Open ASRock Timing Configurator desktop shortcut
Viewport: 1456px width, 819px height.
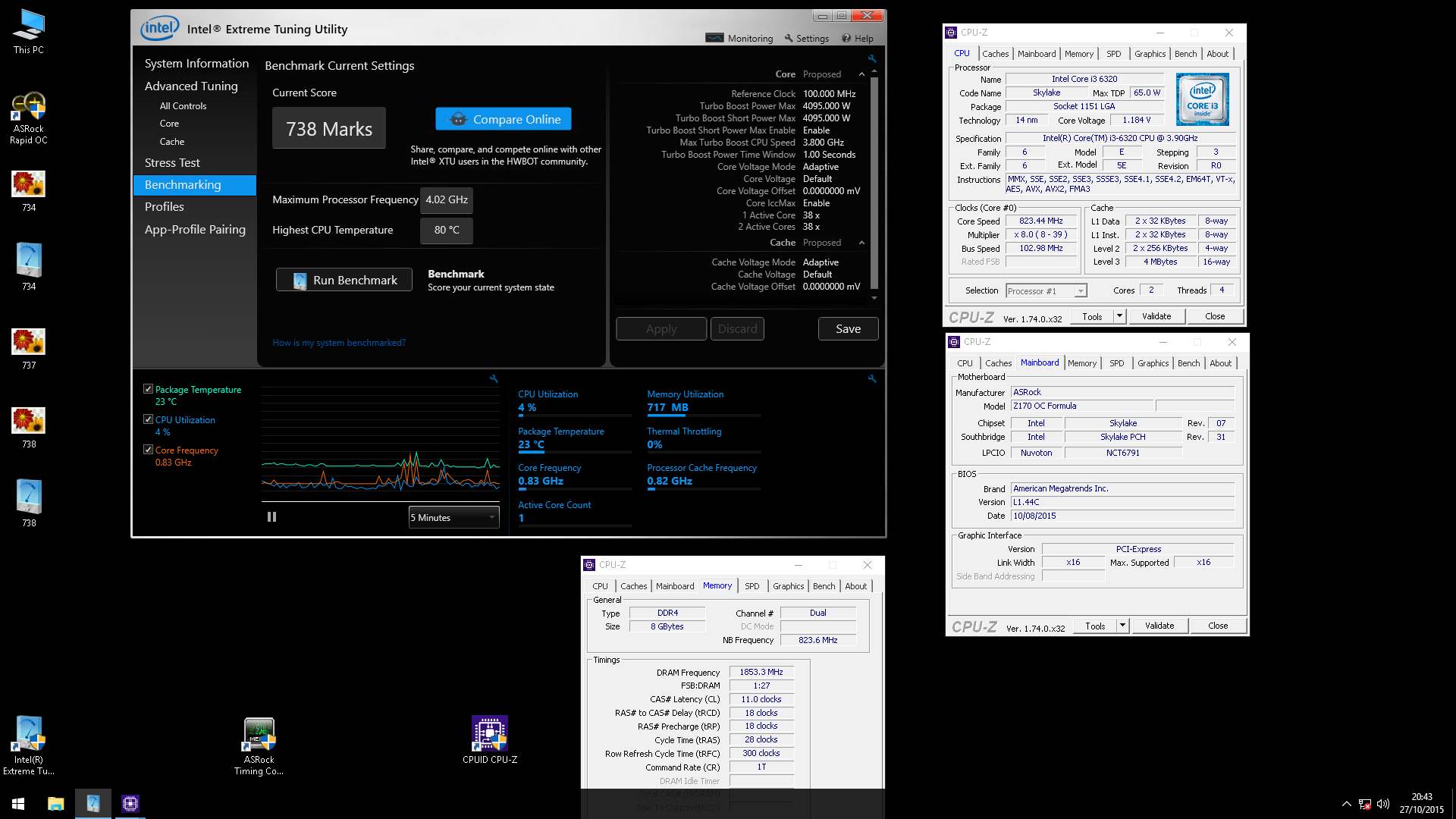(x=259, y=745)
